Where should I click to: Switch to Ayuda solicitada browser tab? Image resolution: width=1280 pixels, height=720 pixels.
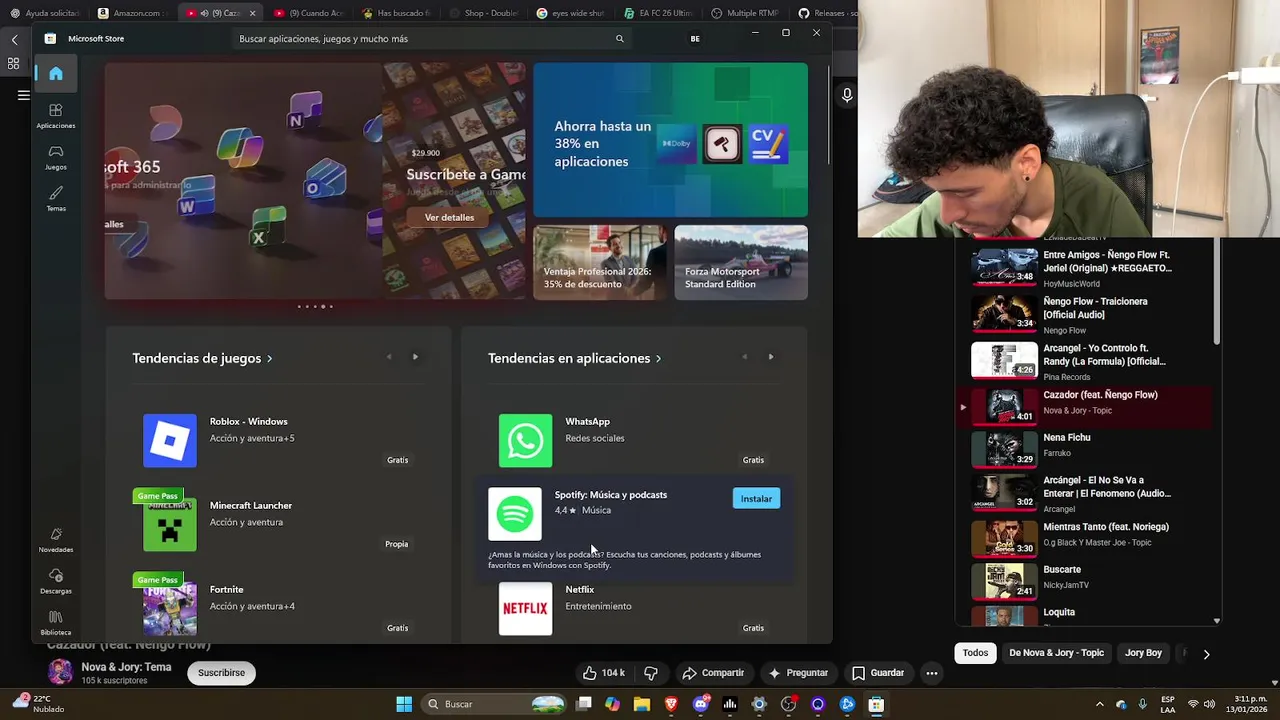[44, 13]
